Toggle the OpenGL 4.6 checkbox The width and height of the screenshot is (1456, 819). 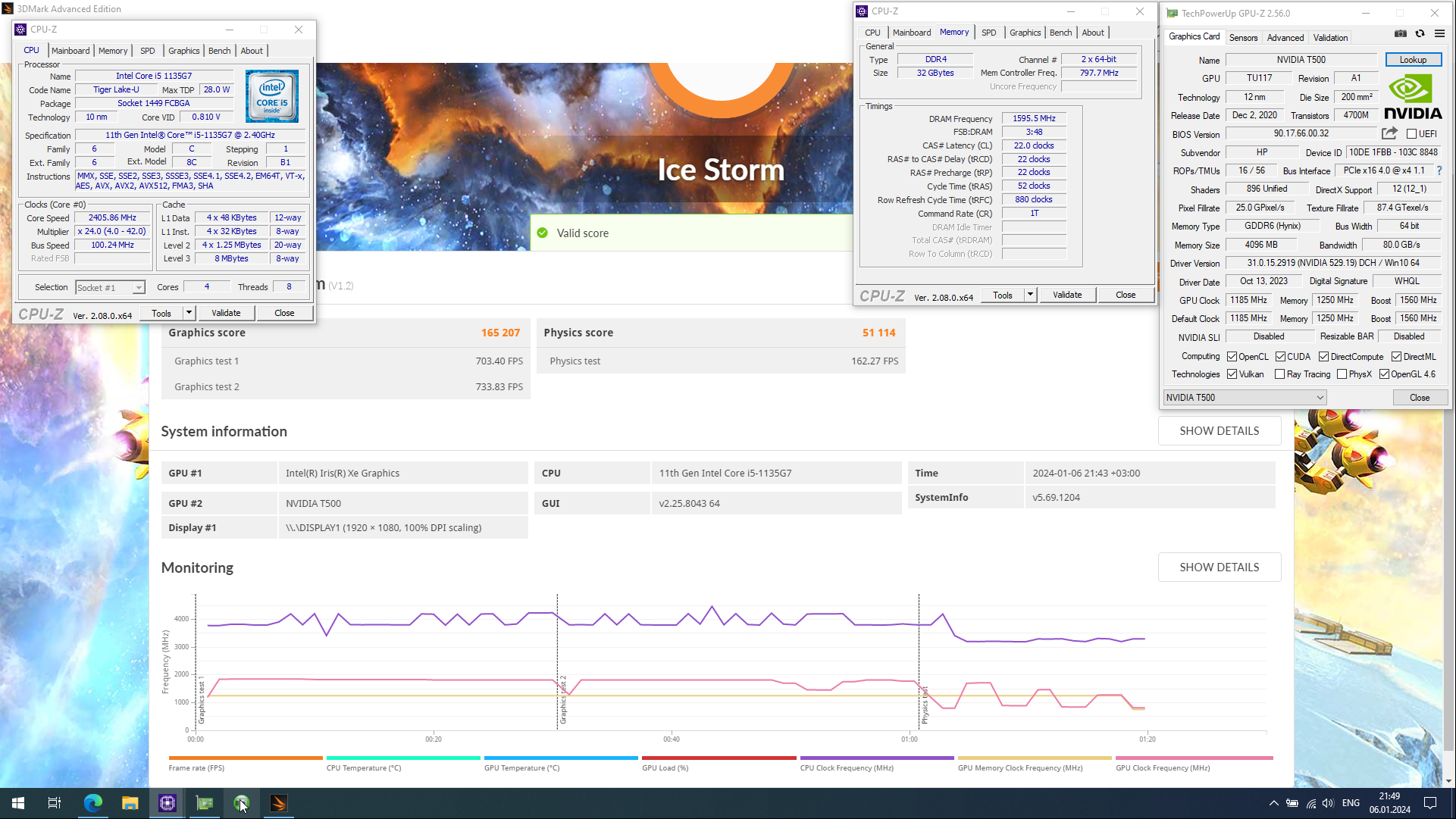(1384, 374)
